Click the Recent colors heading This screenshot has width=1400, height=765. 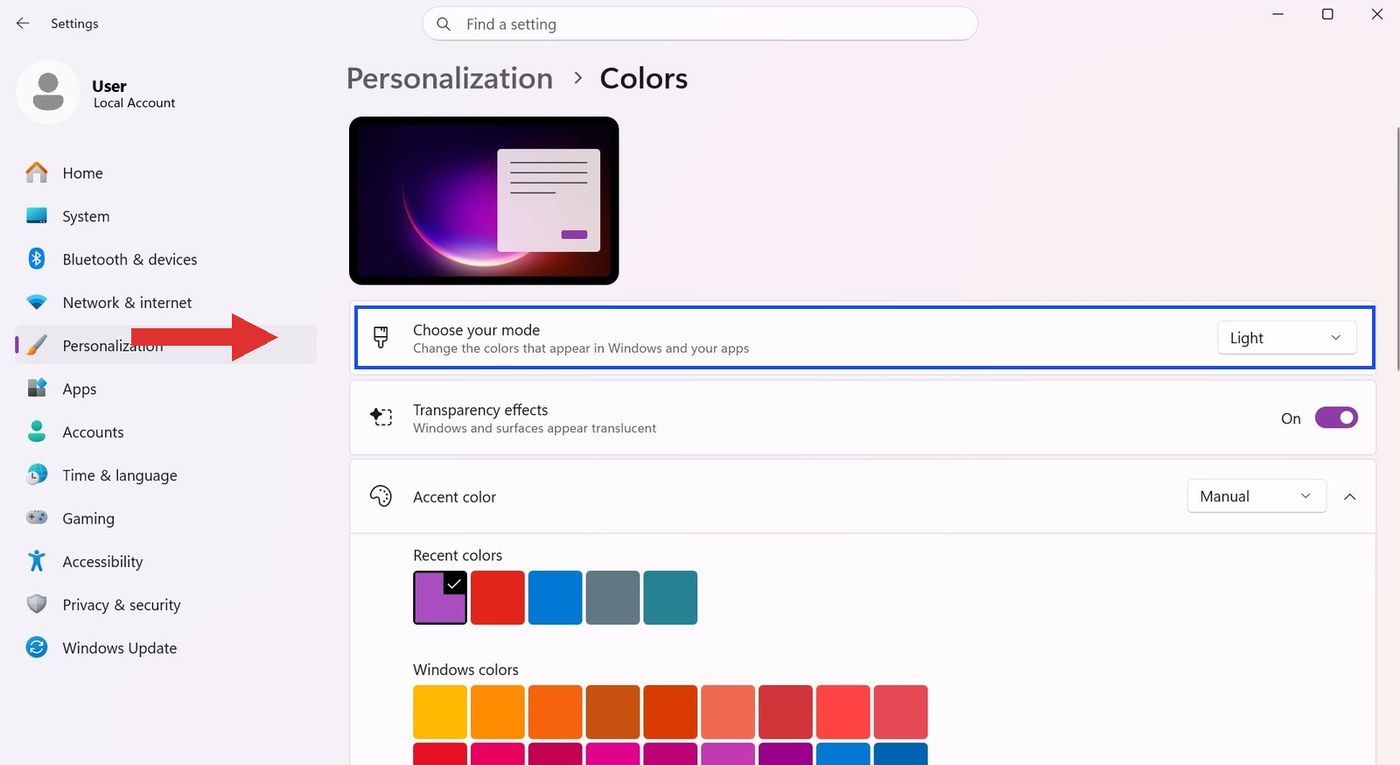457,555
